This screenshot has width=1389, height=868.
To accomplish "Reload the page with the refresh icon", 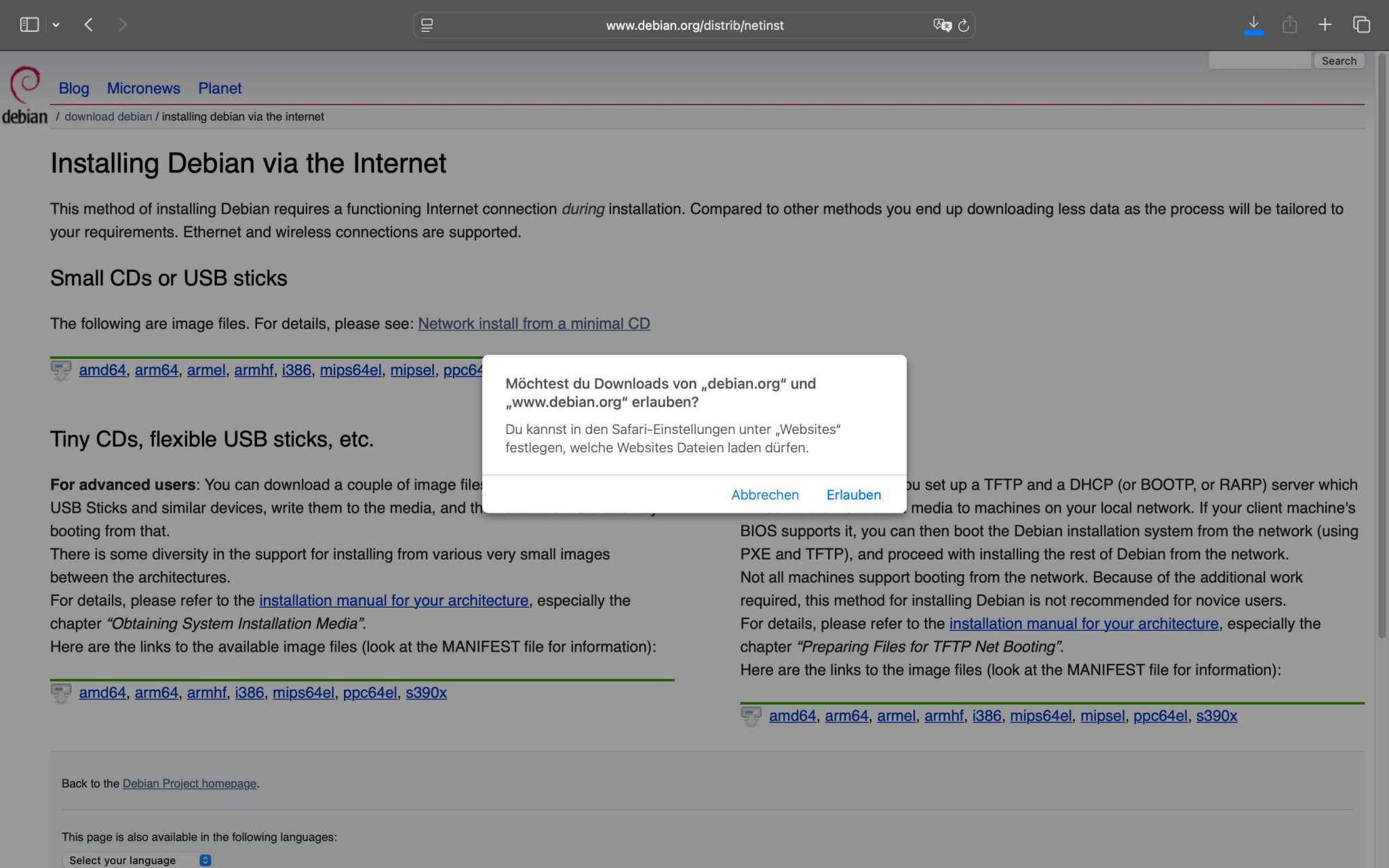I will 964,25.
